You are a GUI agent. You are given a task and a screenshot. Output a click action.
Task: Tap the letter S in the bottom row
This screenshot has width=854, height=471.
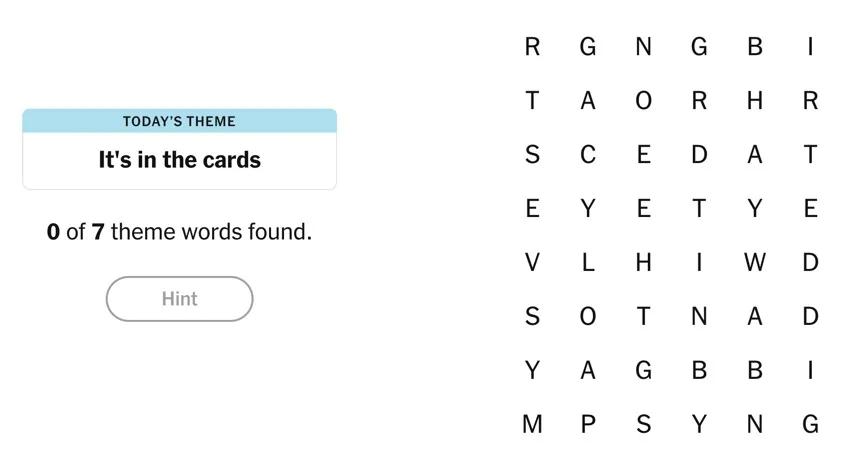click(643, 424)
